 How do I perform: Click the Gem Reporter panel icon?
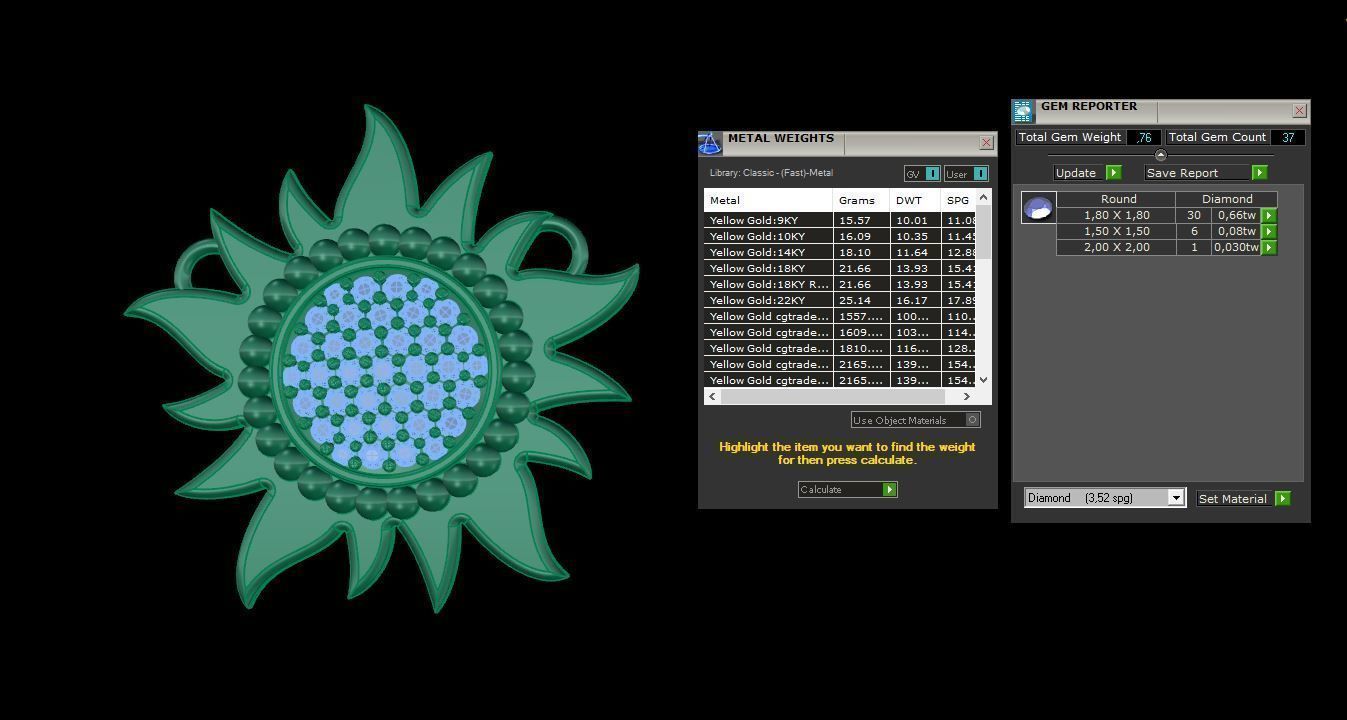[1023, 110]
